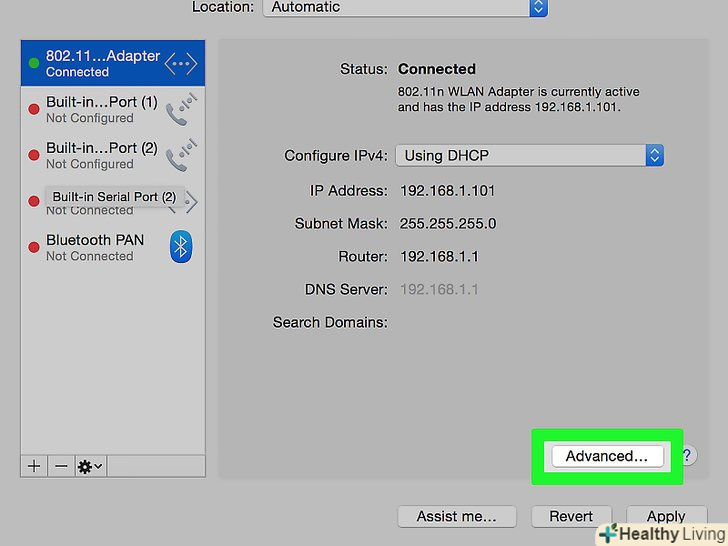The image size is (728, 546).
Task: Open the gear action menu
Action: click(91, 466)
